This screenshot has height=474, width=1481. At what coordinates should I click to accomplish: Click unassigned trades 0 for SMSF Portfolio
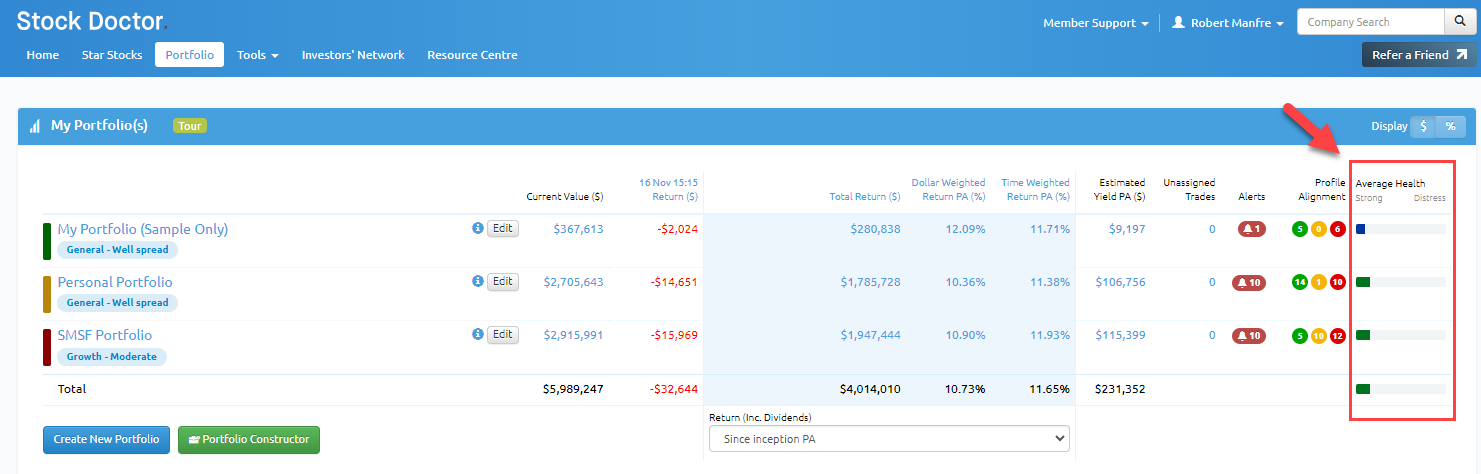tap(1212, 335)
